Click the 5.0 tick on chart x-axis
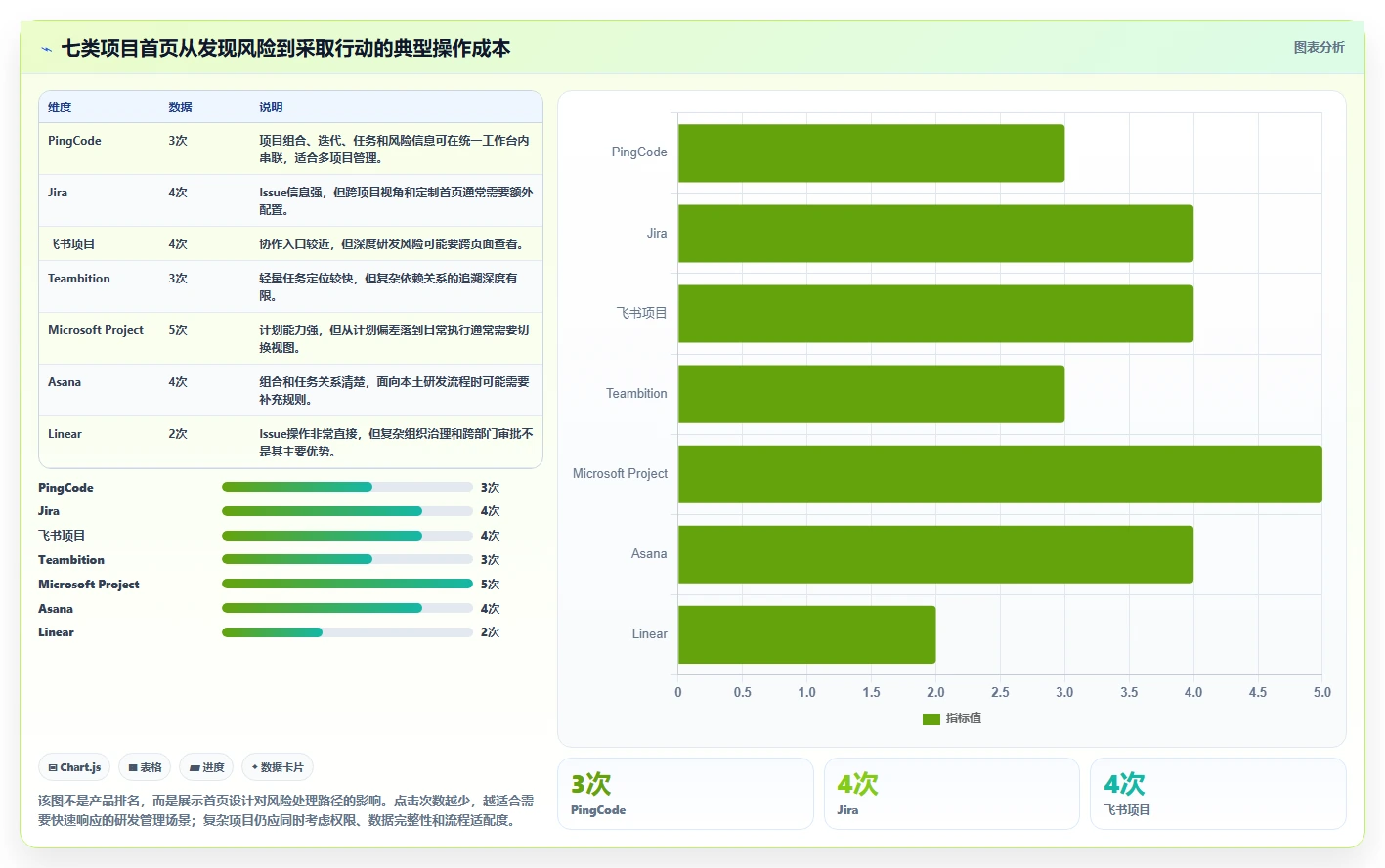Screen dimensions: 1385x868 click(1322, 692)
